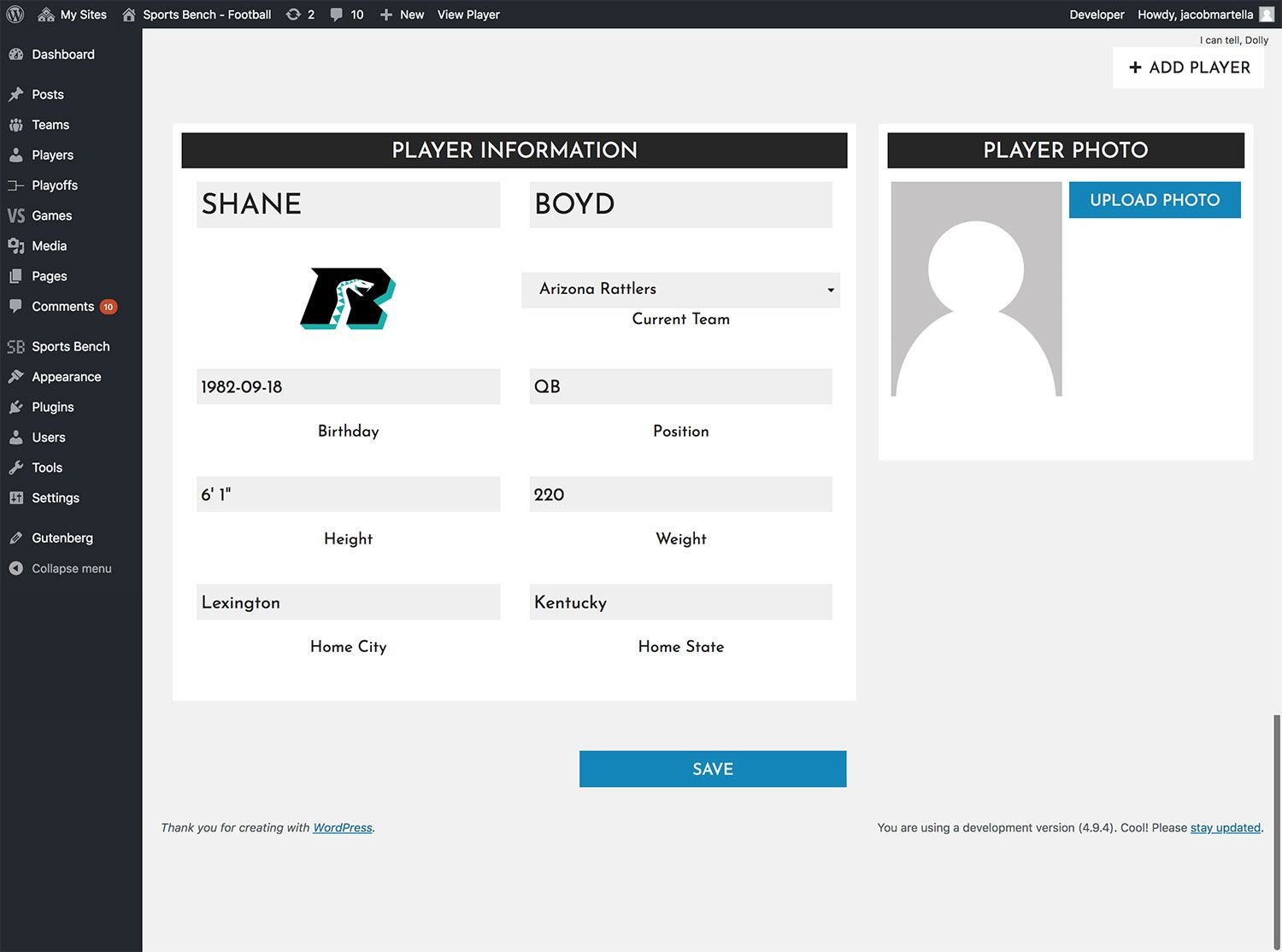
Task: Click the Height field showing 6' 1"
Action: tap(348, 494)
